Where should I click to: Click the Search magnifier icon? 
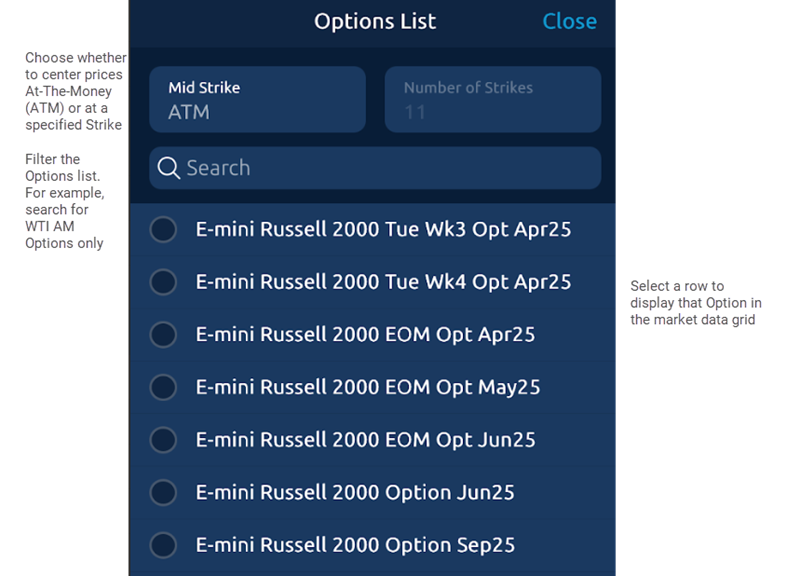coord(169,168)
